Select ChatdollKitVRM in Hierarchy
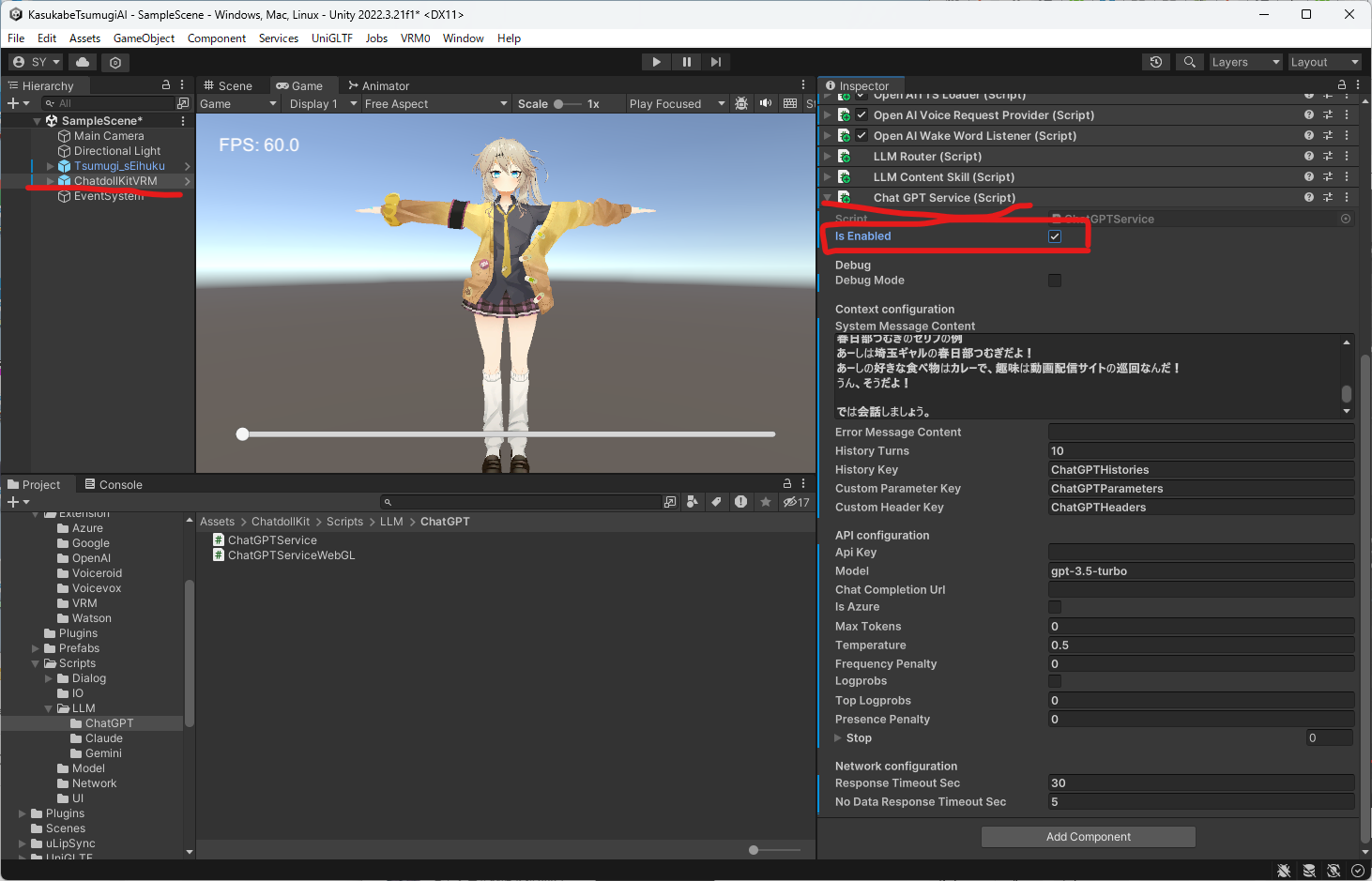 pyautogui.click(x=115, y=181)
